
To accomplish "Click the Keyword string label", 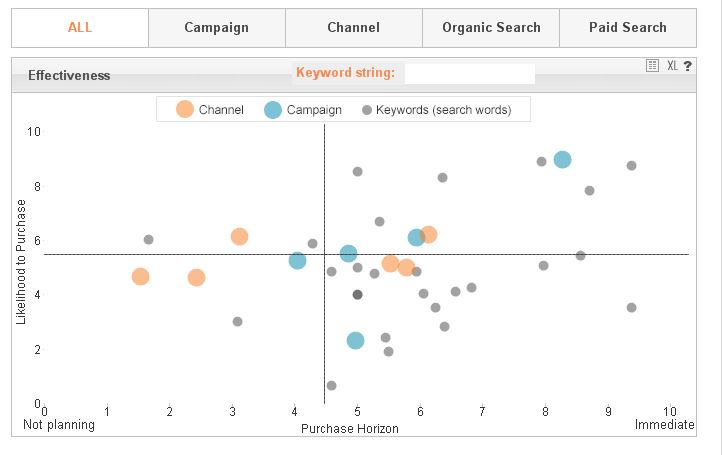I will [345, 73].
